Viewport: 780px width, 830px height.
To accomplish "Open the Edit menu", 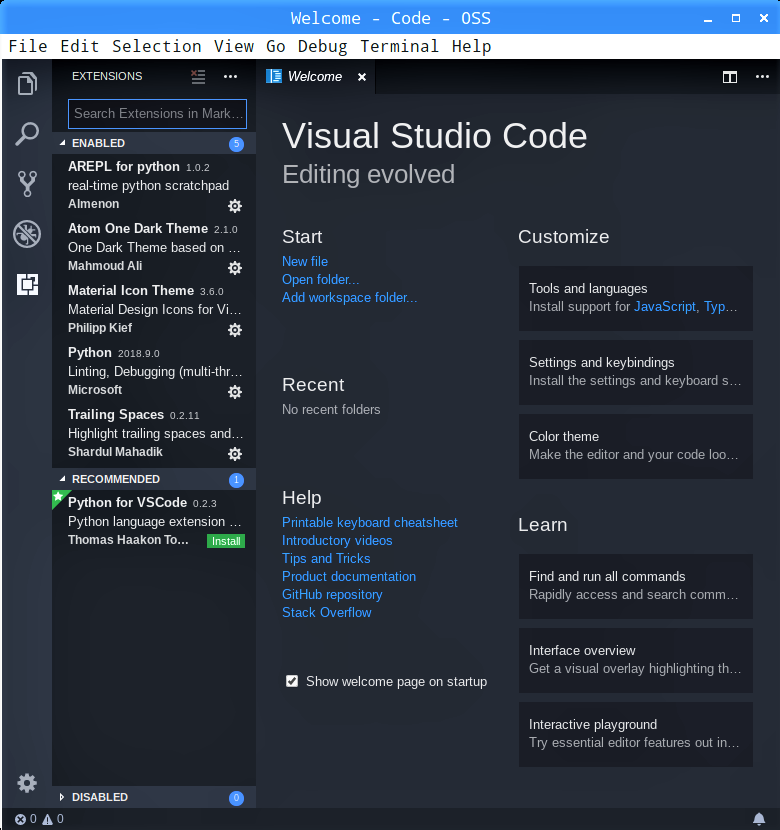I will (x=79, y=47).
